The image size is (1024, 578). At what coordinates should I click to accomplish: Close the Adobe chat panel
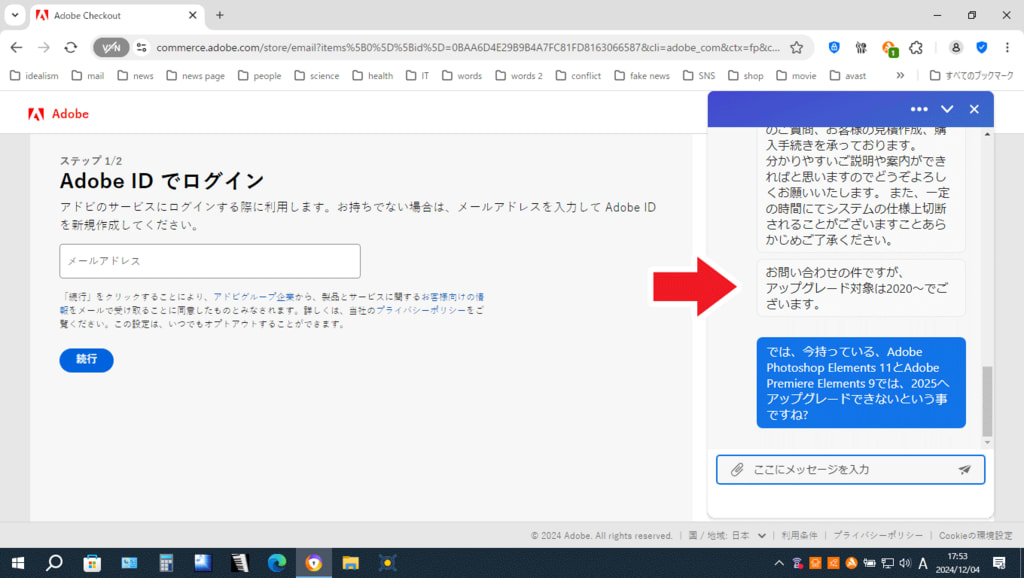pos(974,109)
